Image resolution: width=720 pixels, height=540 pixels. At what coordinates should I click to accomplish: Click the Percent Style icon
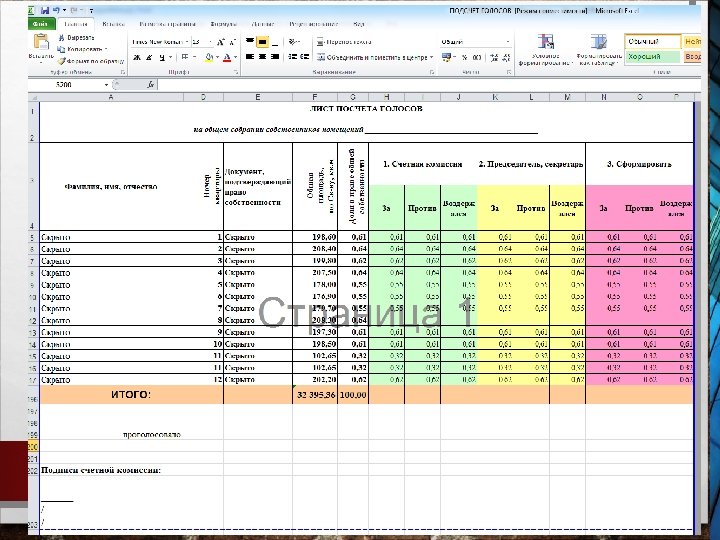pyautogui.click(x=465, y=57)
